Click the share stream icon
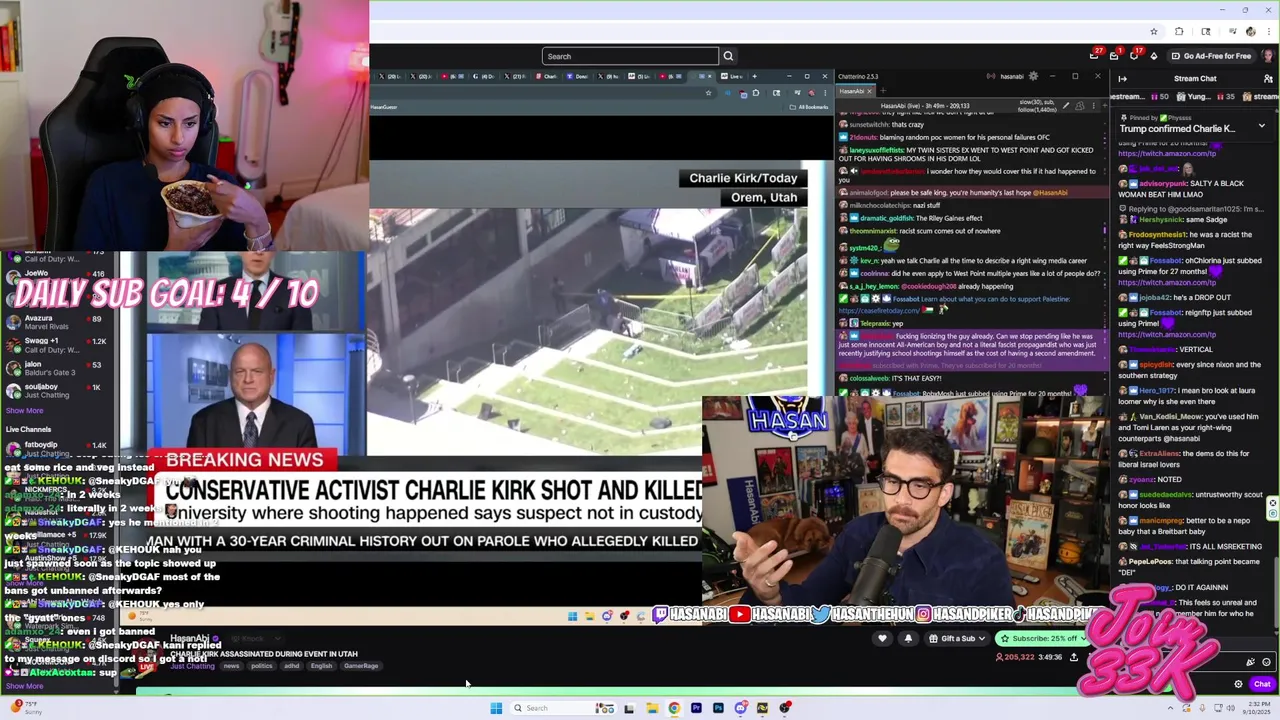 click(x=1074, y=657)
